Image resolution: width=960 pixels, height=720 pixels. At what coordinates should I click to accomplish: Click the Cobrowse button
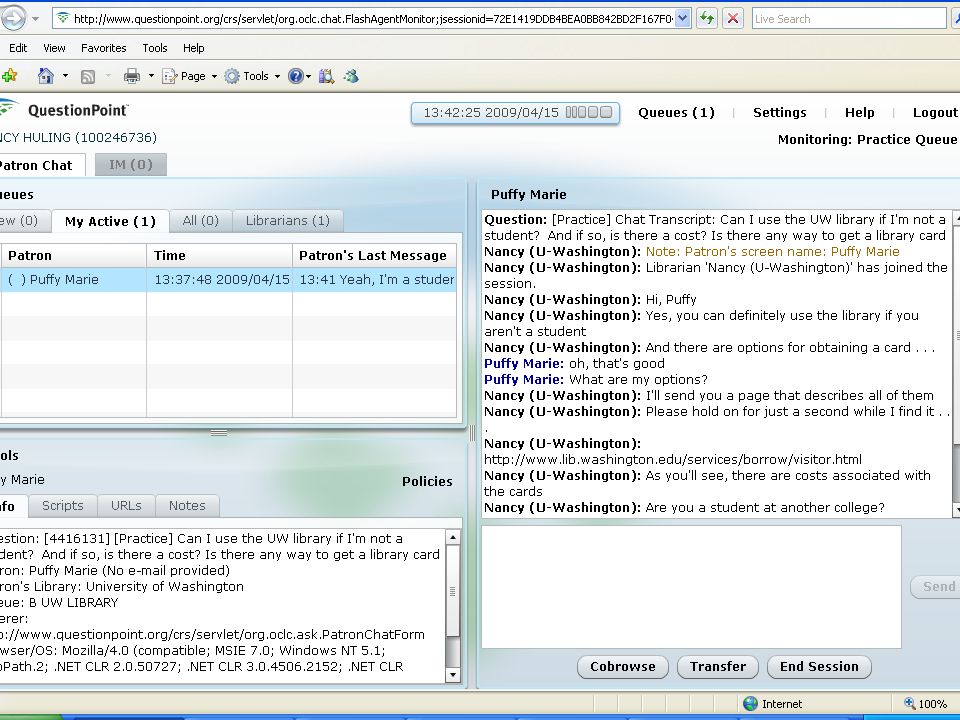[x=623, y=667]
